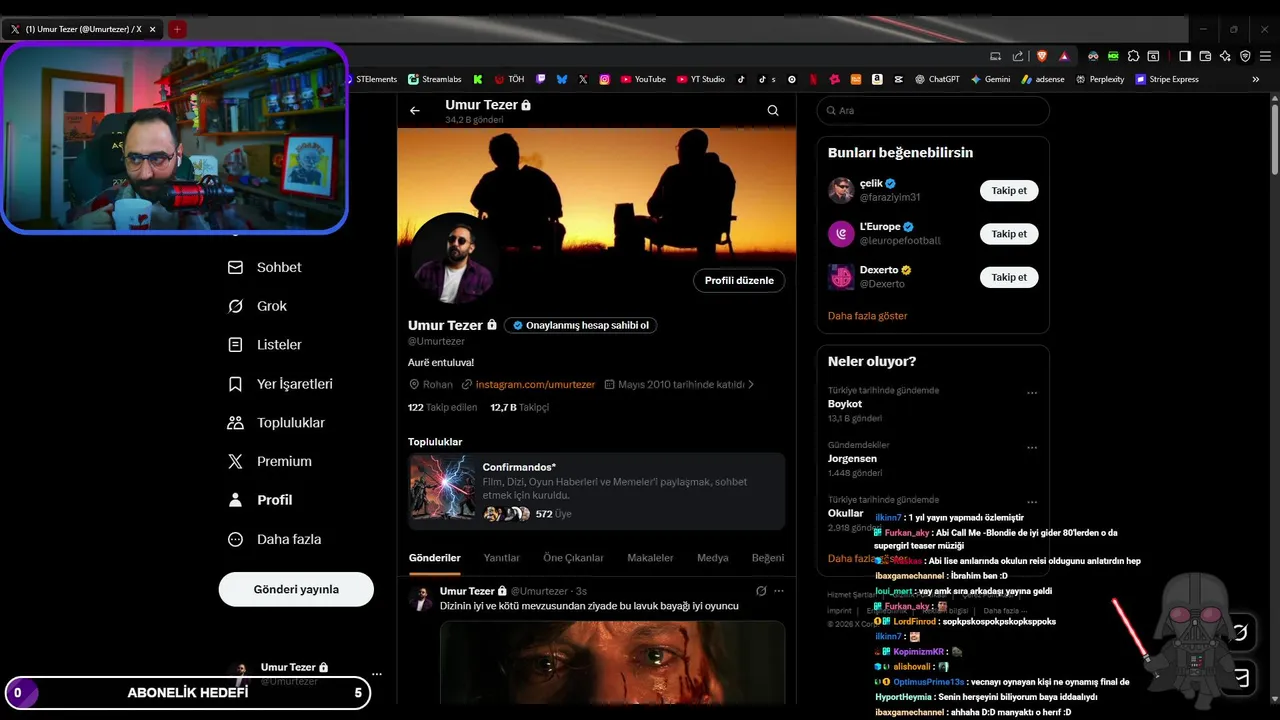Switch to the Öne Çıkanlar tab
Viewport: 1280px width, 720px height.
pyautogui.click(x=573, y=558)
